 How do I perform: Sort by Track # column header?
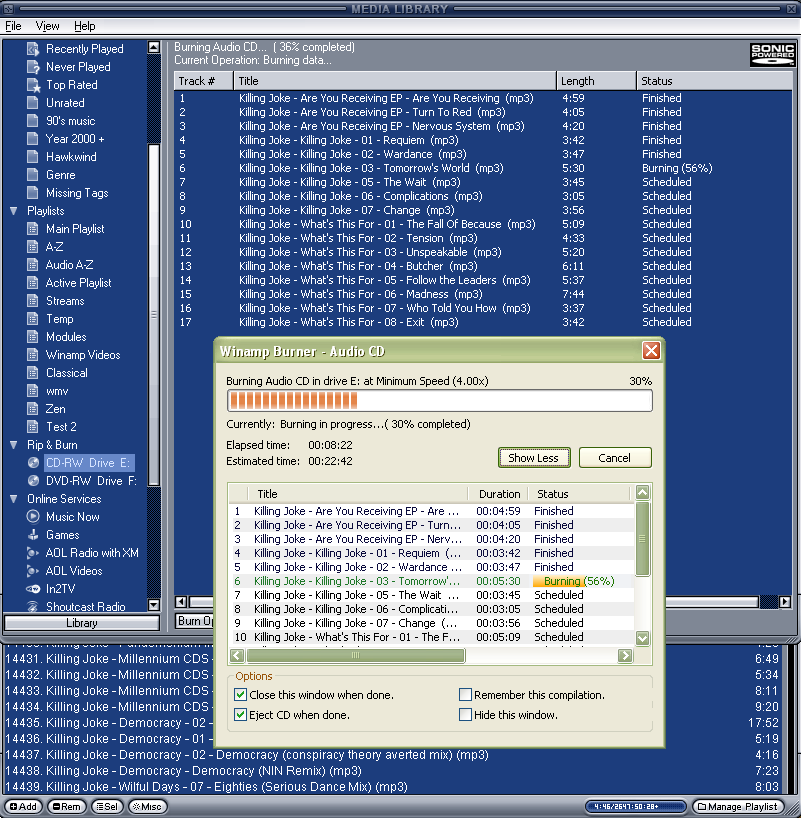pos(204,81)
